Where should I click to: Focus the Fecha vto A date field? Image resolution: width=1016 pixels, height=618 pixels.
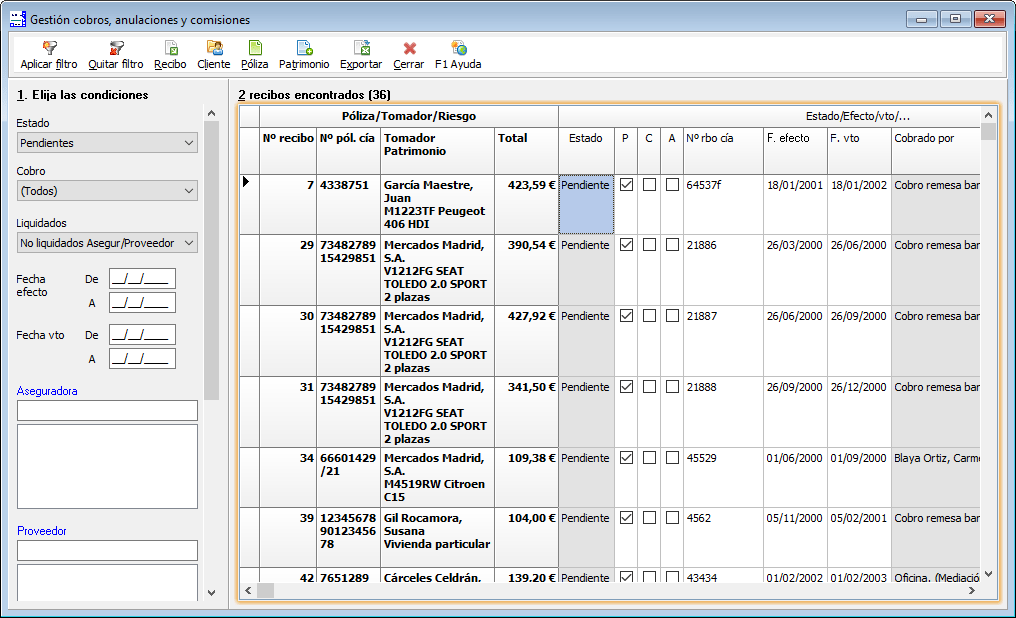point(142,358)
